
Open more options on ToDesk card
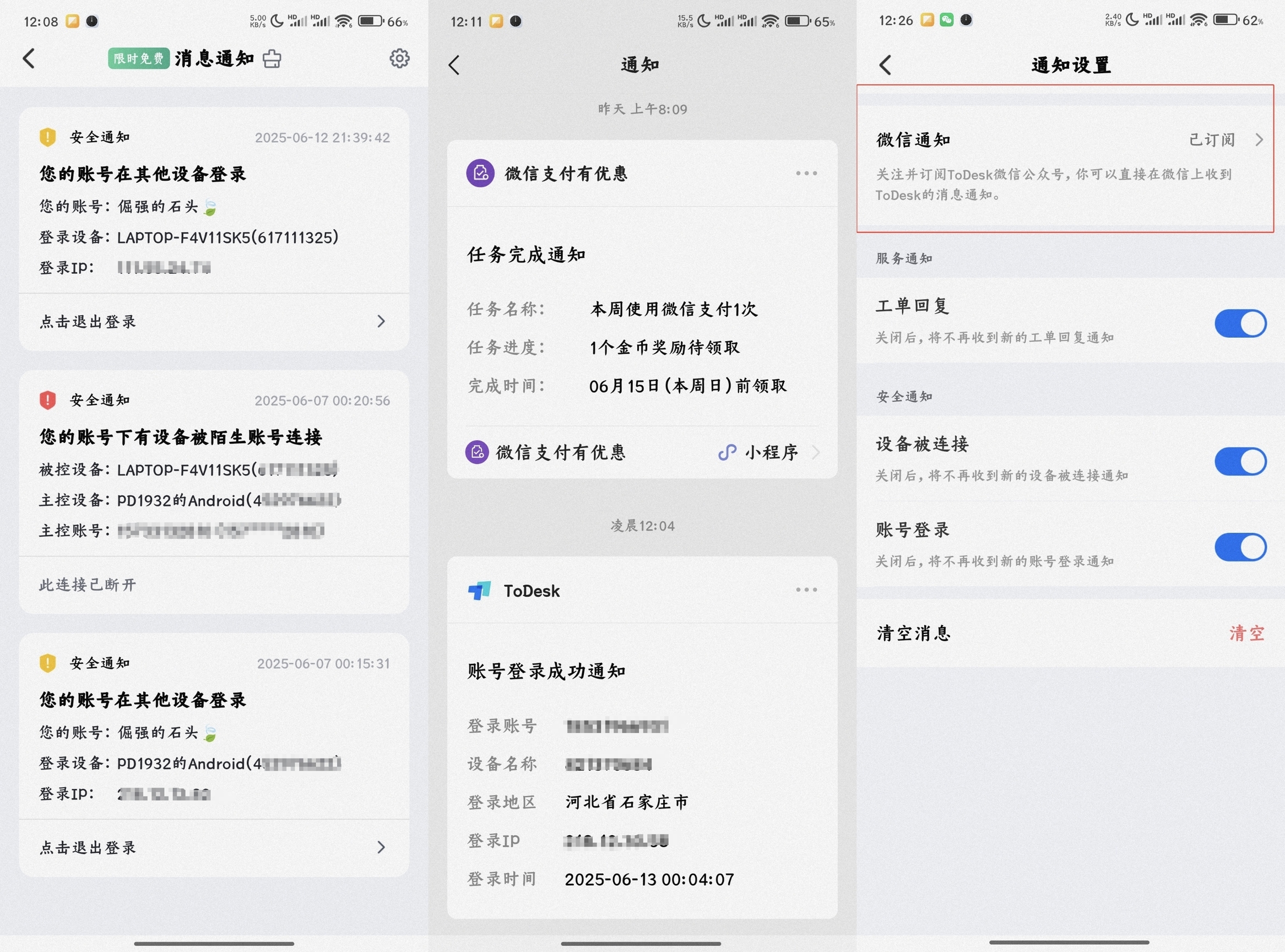pyautogui.click(x=806, y=589)
